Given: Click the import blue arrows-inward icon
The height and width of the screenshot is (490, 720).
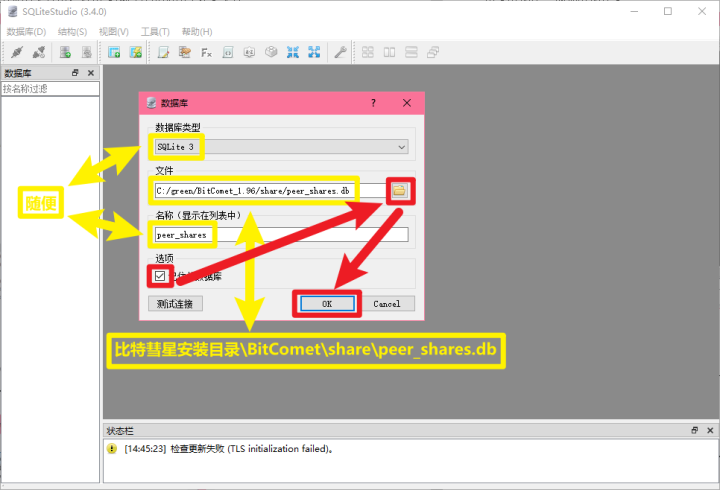Looking at the screenshot, I should [x=292, y=52].
